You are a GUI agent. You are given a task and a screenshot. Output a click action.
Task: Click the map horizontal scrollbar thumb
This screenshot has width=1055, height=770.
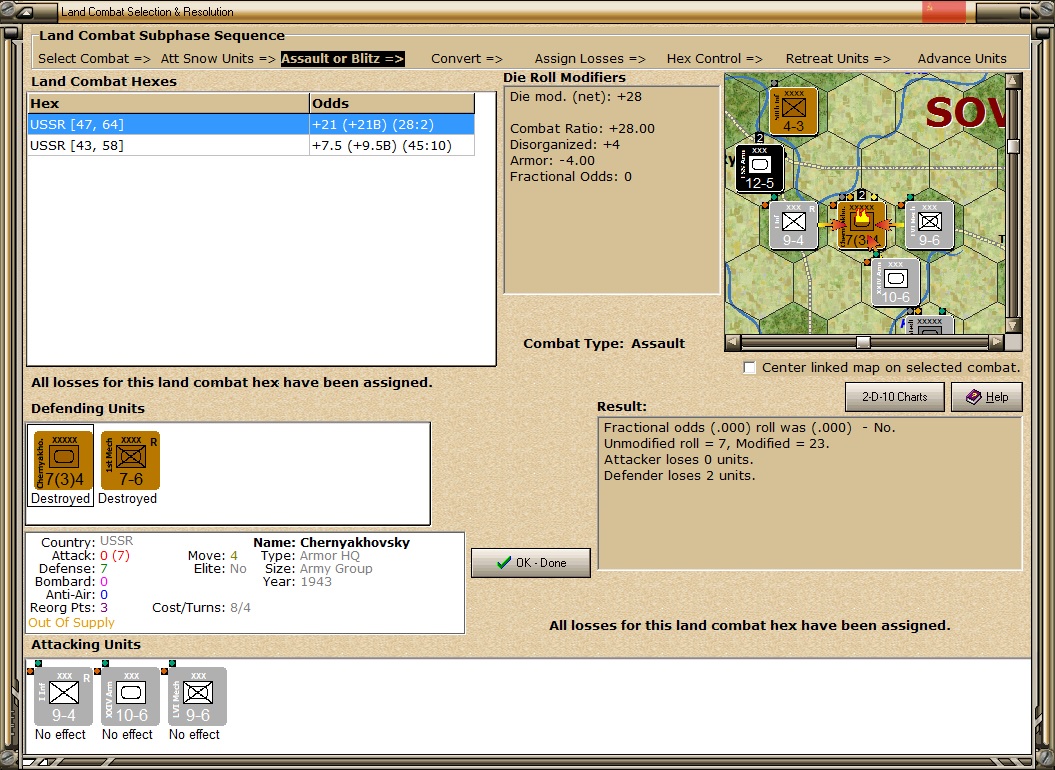[863, 343]
